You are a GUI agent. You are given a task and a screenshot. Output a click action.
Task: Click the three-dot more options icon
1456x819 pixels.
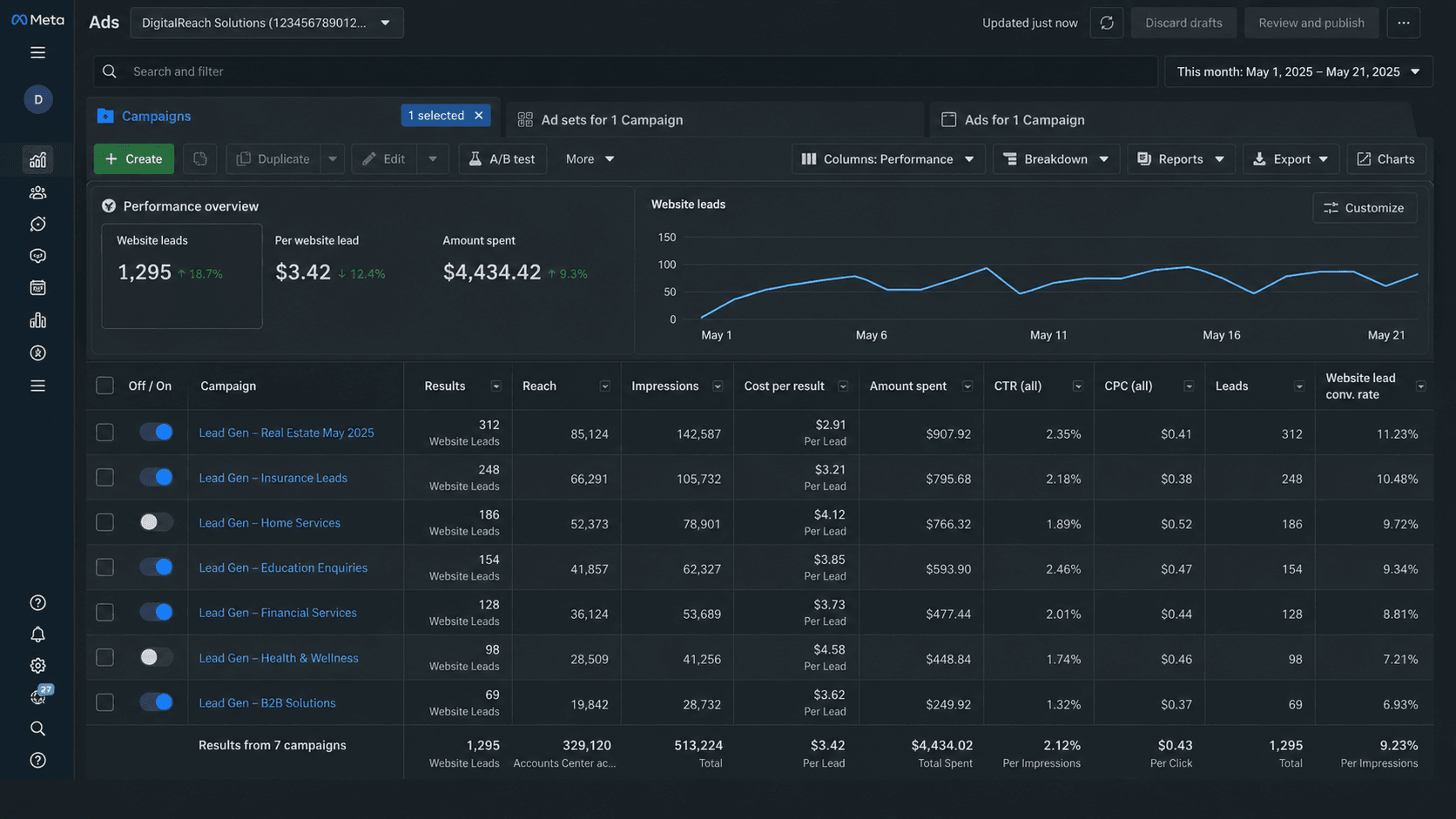click(1403, 23)
